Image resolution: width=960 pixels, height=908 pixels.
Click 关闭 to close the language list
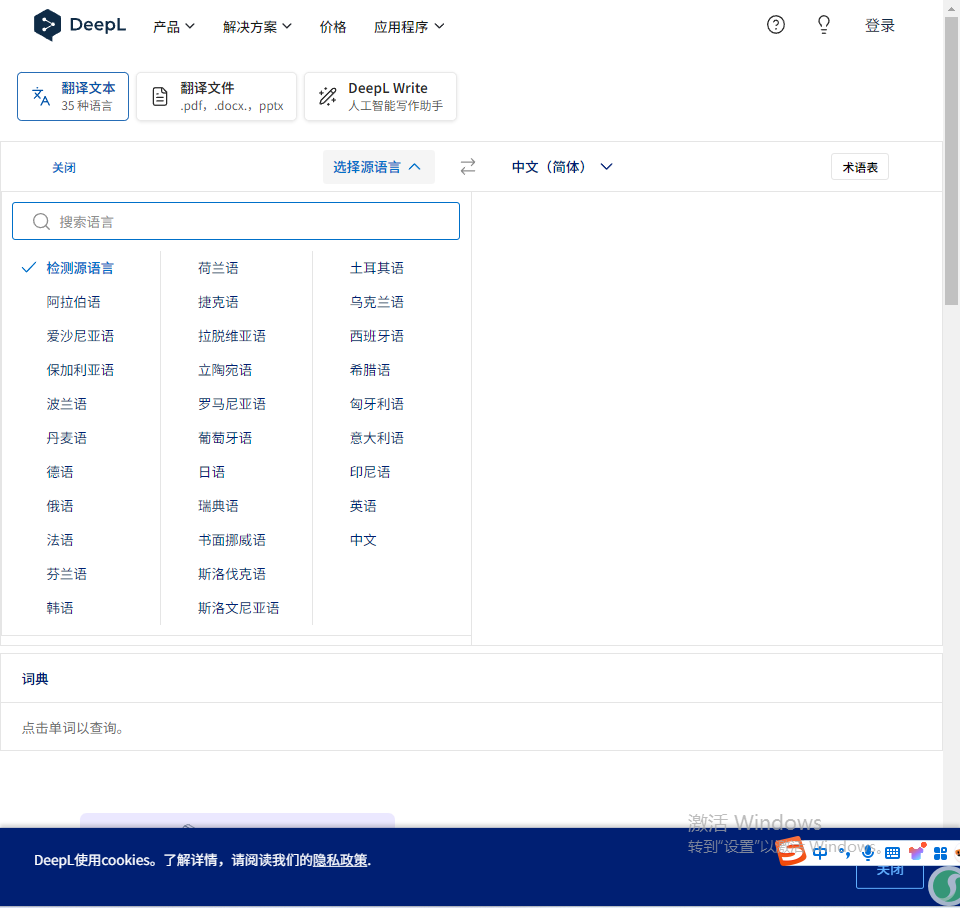(64, 167)
